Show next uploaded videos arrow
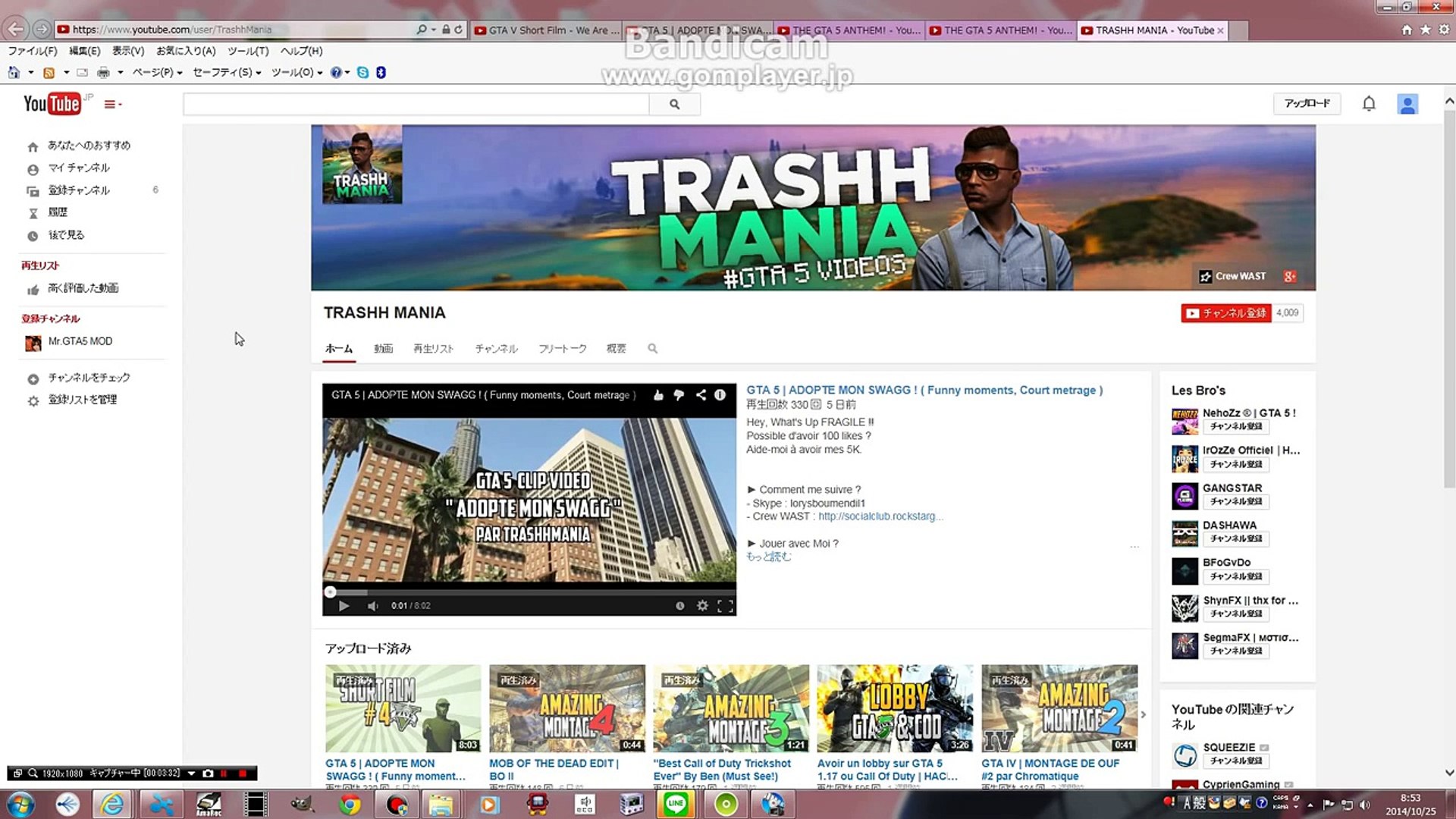The width and height of the screenshot is (1456, 819). point(1144,714)
